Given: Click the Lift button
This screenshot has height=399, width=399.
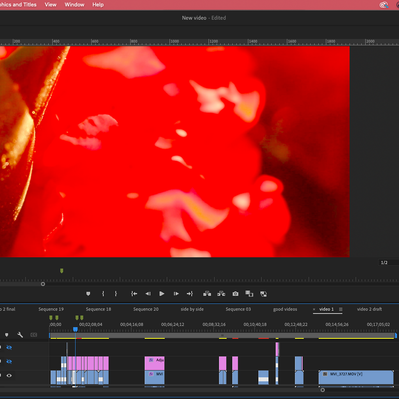Looking at the screenshot, I should 207,294.
